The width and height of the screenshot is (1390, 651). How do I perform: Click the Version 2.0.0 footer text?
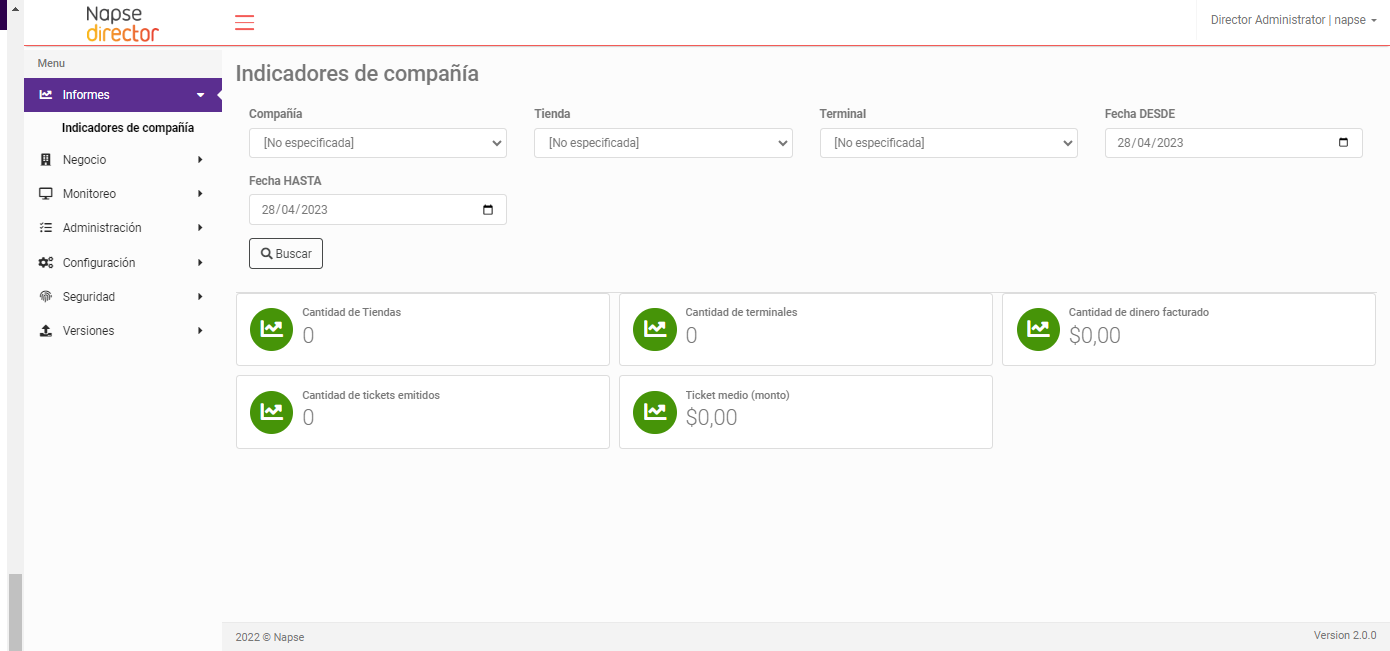tap(1345, 635)
